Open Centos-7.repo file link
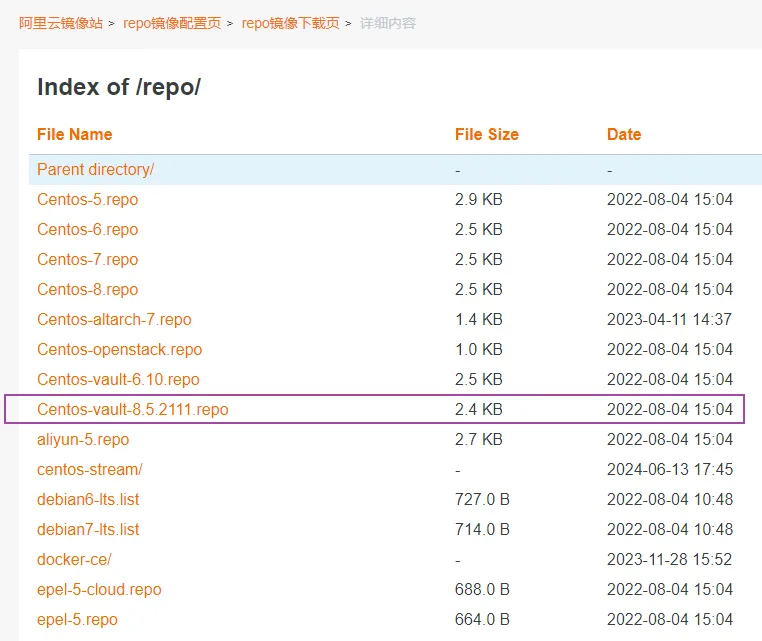 click(x=87, y=259)
